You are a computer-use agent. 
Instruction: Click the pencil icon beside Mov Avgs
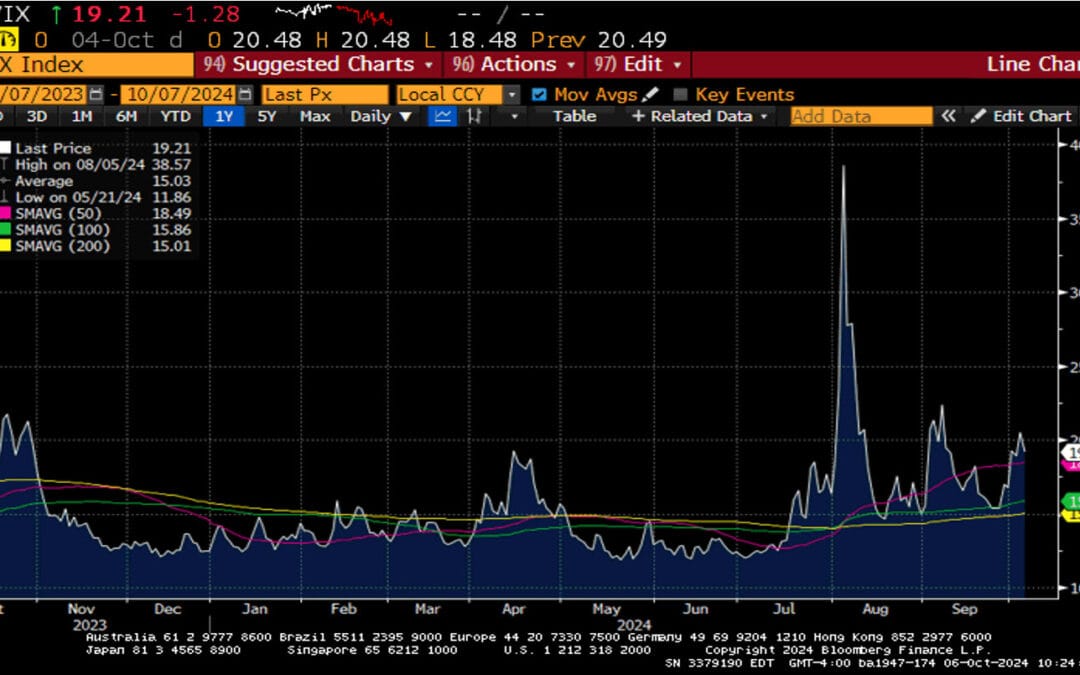651,94
